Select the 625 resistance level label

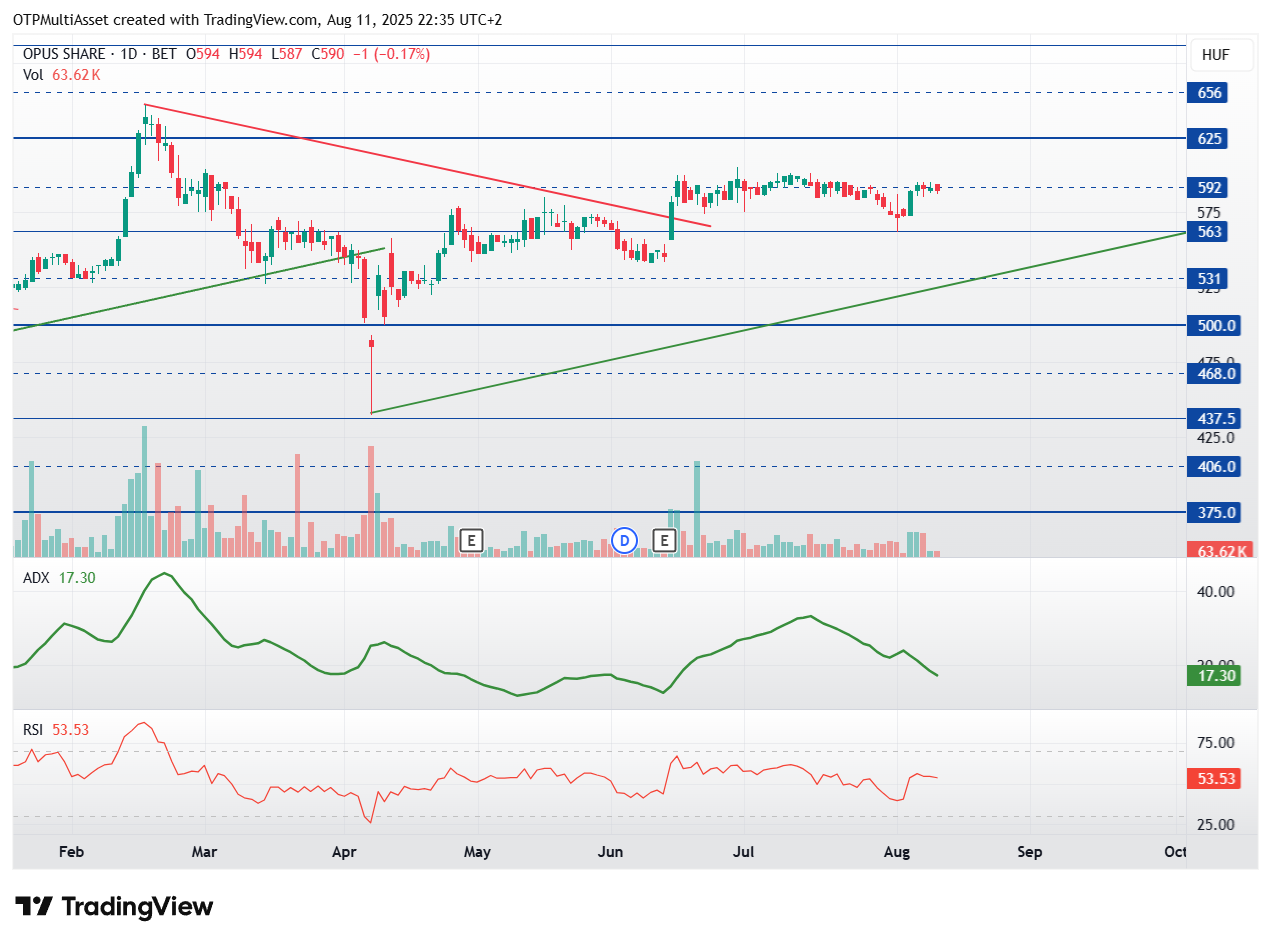1210,138
